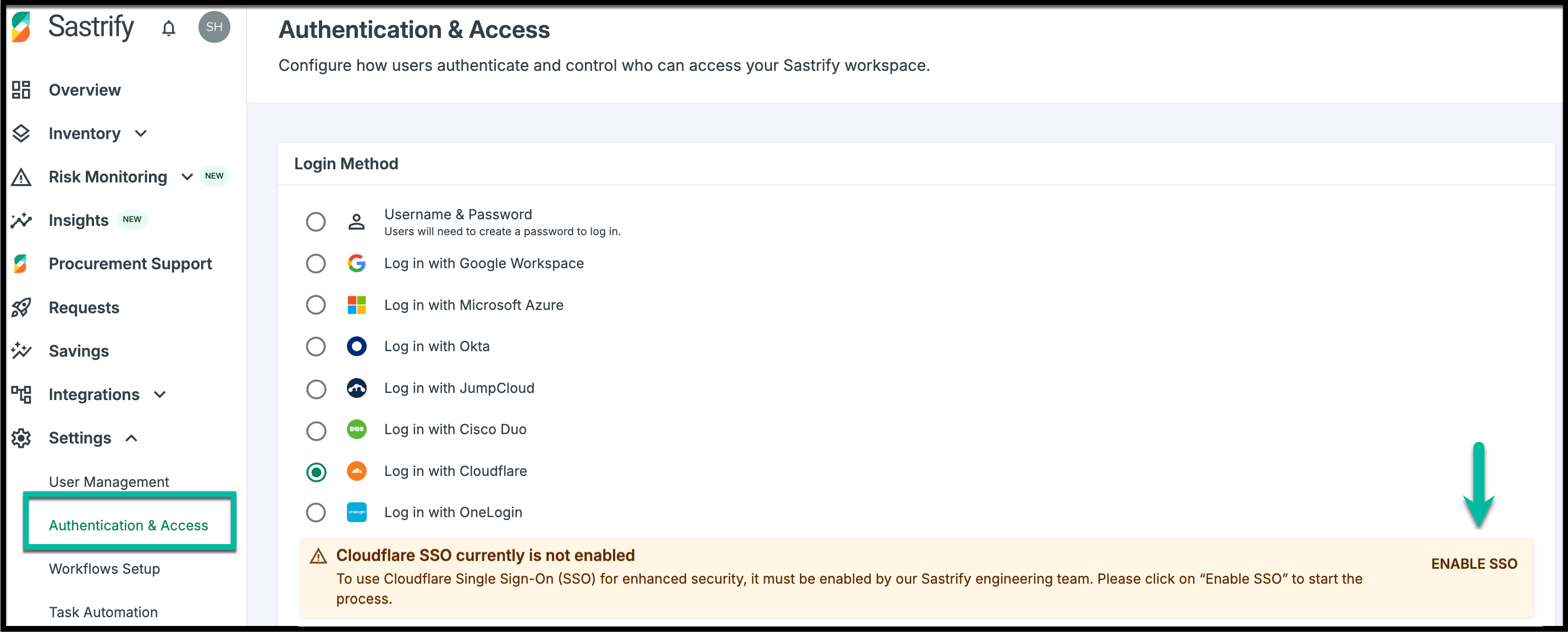Click the Requests rocket icon
Viewport: 1568px width, 632px height.
pyautogui.click(x=21, y=308)
